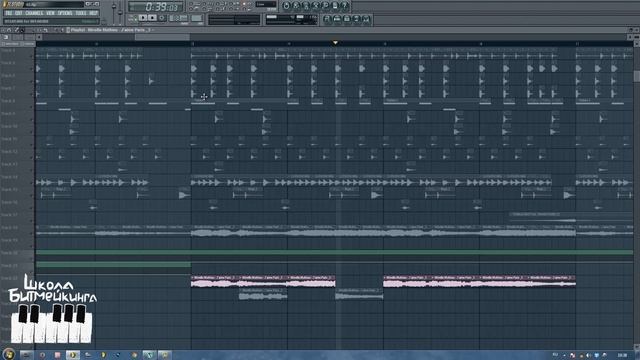
Task: Mute Track 15 with its mute switch
Action: pyautogui.click(x=32, y=196)
